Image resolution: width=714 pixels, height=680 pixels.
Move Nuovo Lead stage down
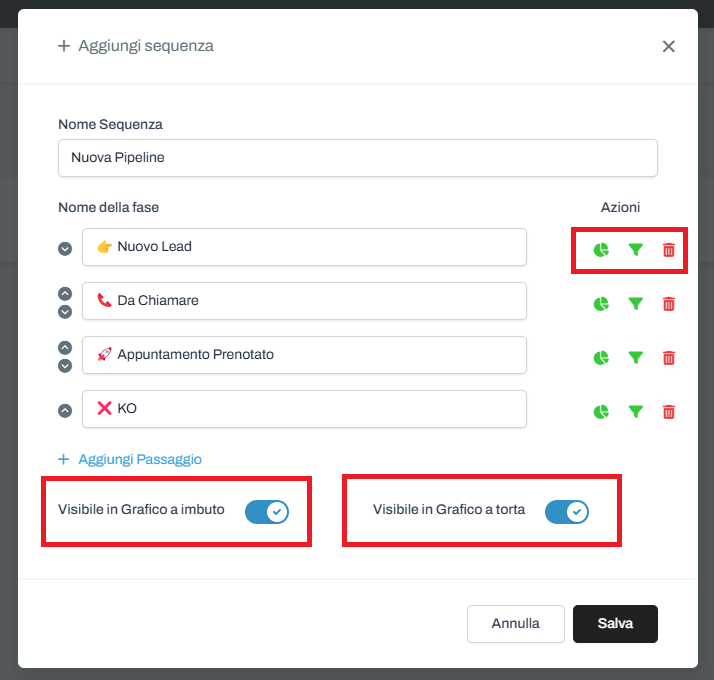(65, 248)
